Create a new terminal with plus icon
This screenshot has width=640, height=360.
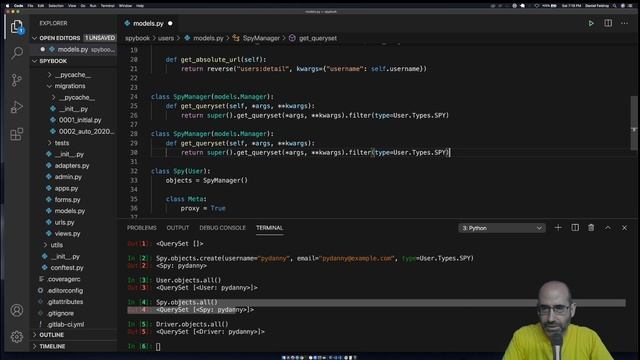(558, 228)
